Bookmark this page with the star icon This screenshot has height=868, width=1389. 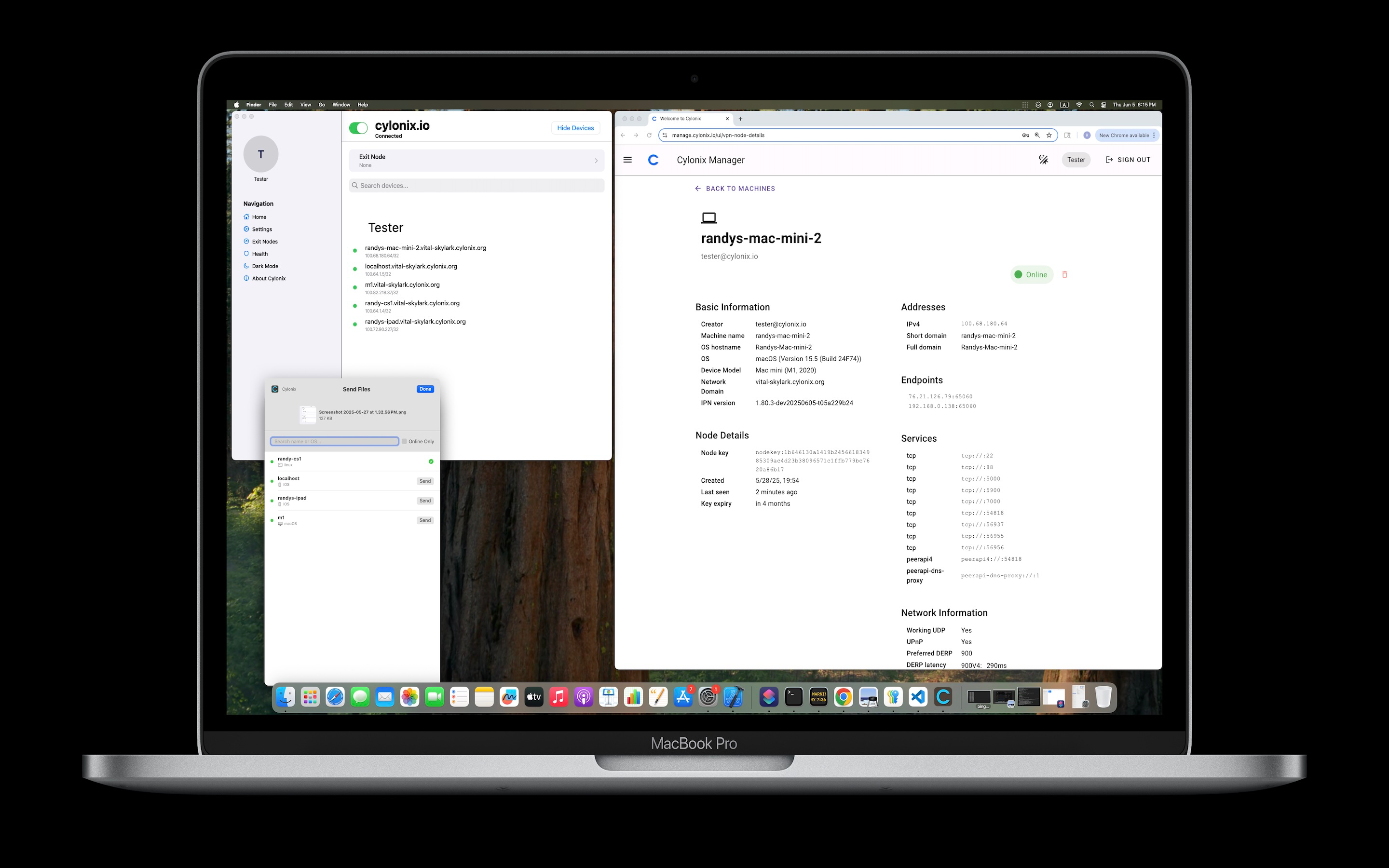[1049, 136]
